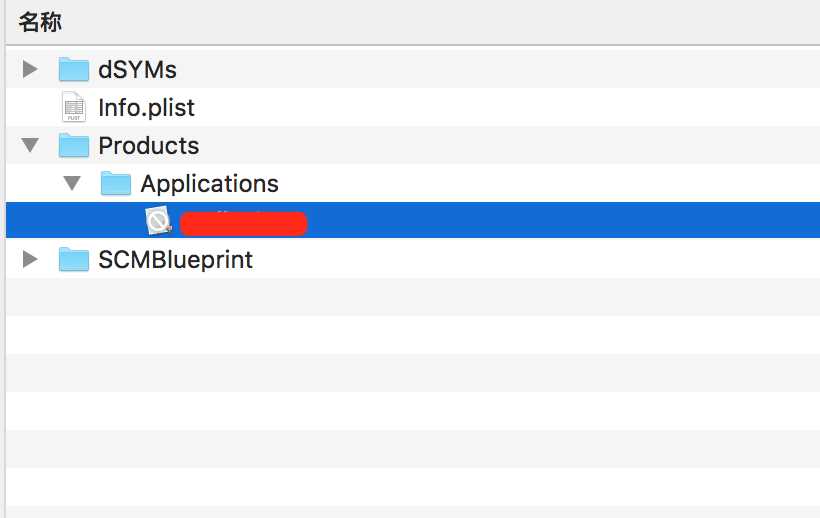Collapse the Products folder disclosure triangle
The height and width of the screenshot is (518, 820).
point(30,145)
